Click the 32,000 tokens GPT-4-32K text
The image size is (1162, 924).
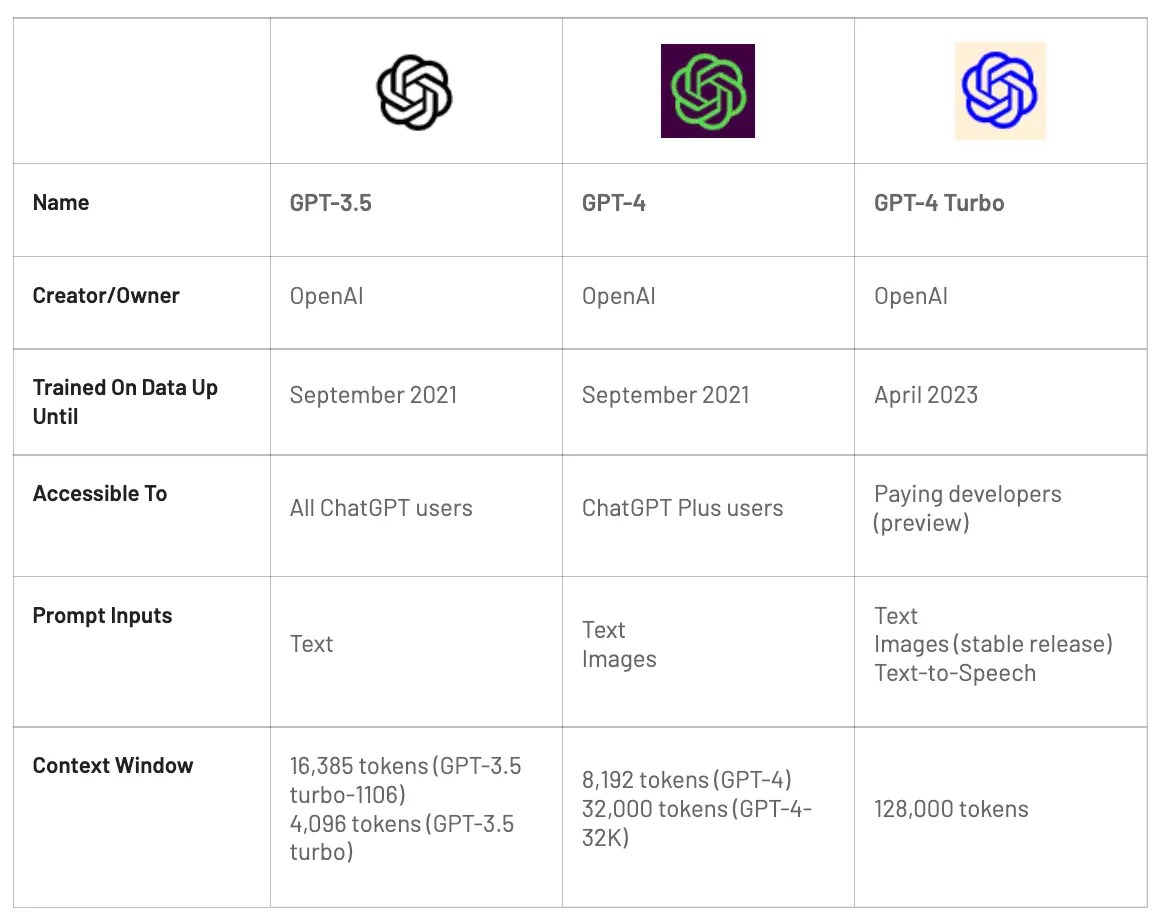[696, 823]
